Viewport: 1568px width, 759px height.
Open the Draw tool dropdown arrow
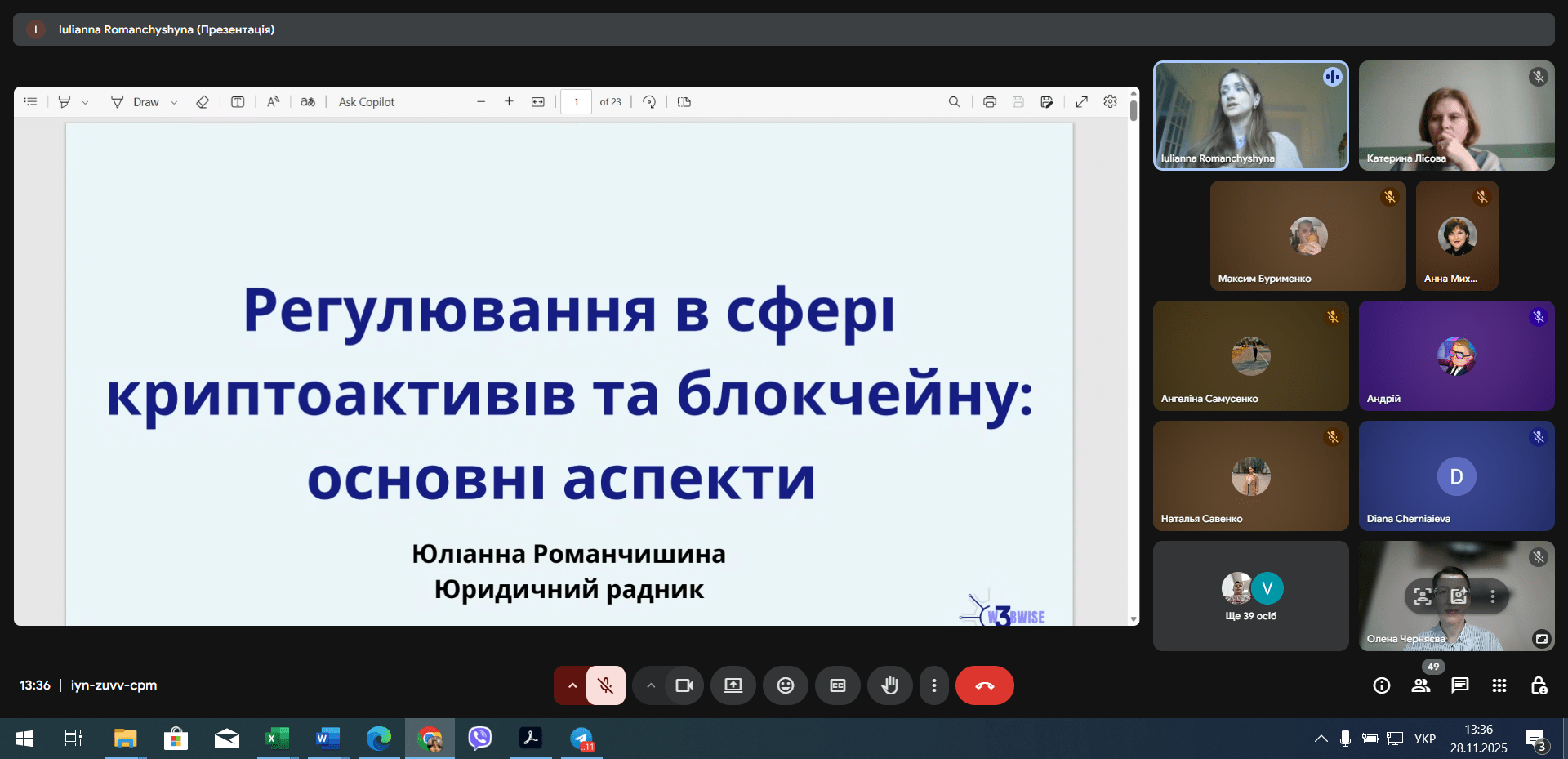(x=174, y=102)
